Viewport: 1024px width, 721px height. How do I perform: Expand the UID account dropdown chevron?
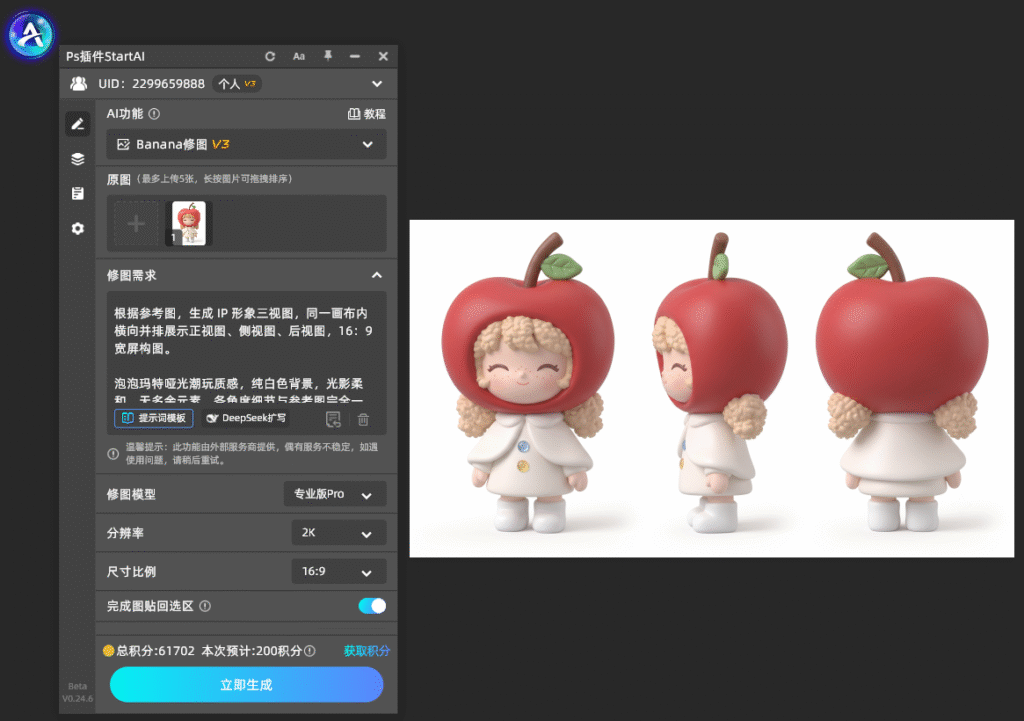pos(377,84)
